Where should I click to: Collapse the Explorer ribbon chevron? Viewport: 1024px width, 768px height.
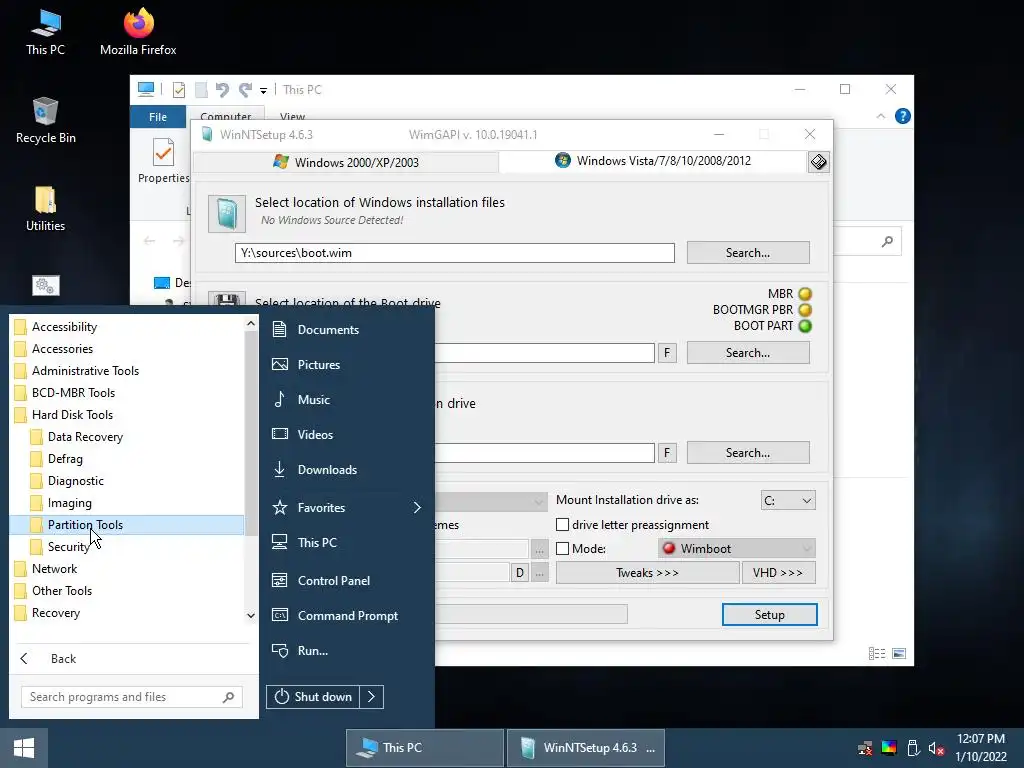coord(880,116)
